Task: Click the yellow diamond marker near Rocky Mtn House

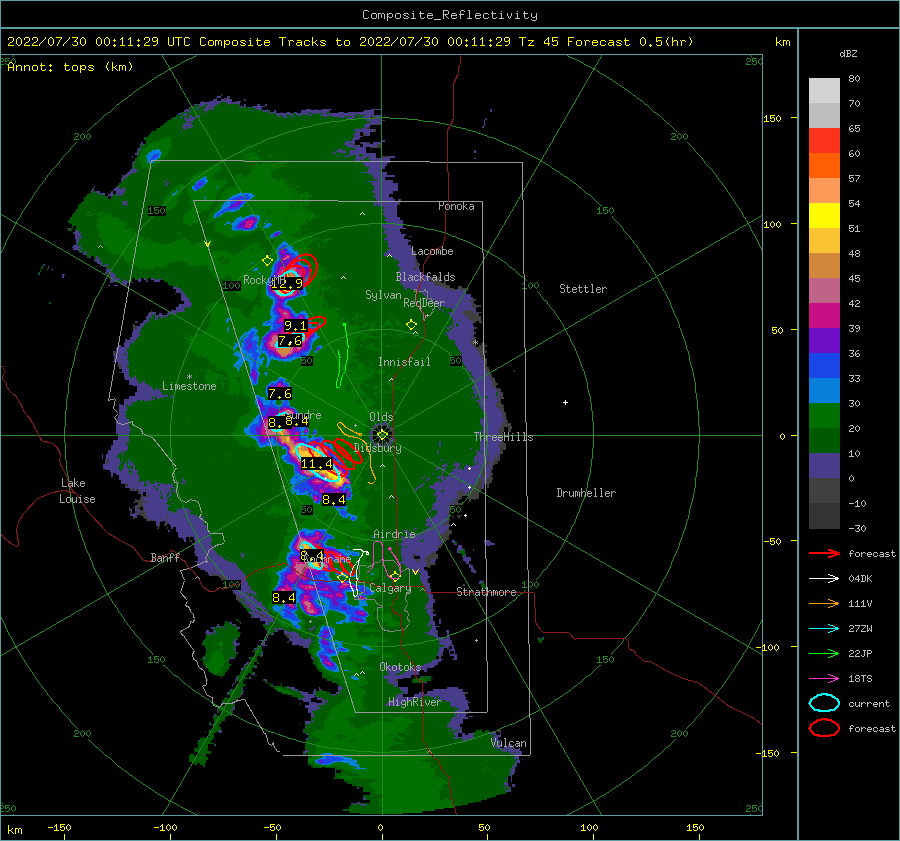Action: pyautogui.click(x=267, y=261)
